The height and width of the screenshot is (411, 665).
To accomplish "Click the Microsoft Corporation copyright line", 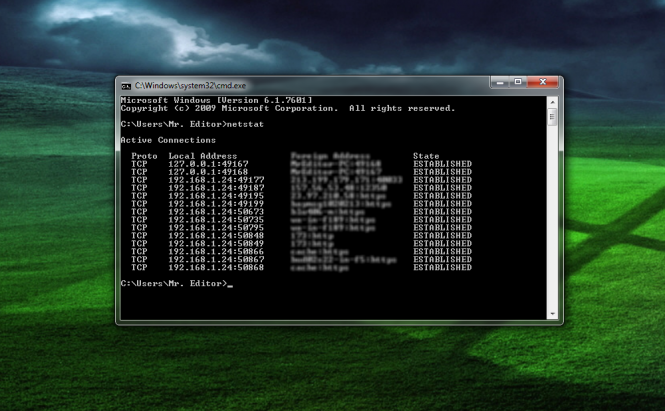I will pyautogui.click(x=288, y=109).
